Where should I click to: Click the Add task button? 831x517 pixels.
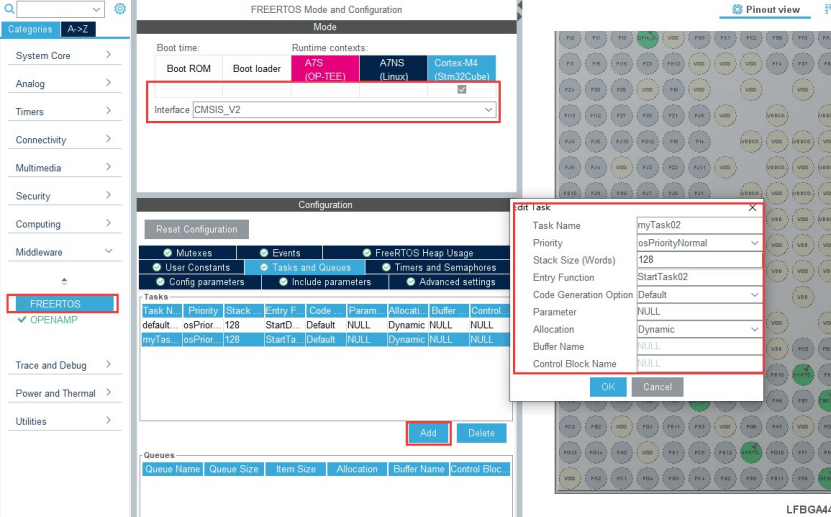pyautogui.click(x=428, y=433)
